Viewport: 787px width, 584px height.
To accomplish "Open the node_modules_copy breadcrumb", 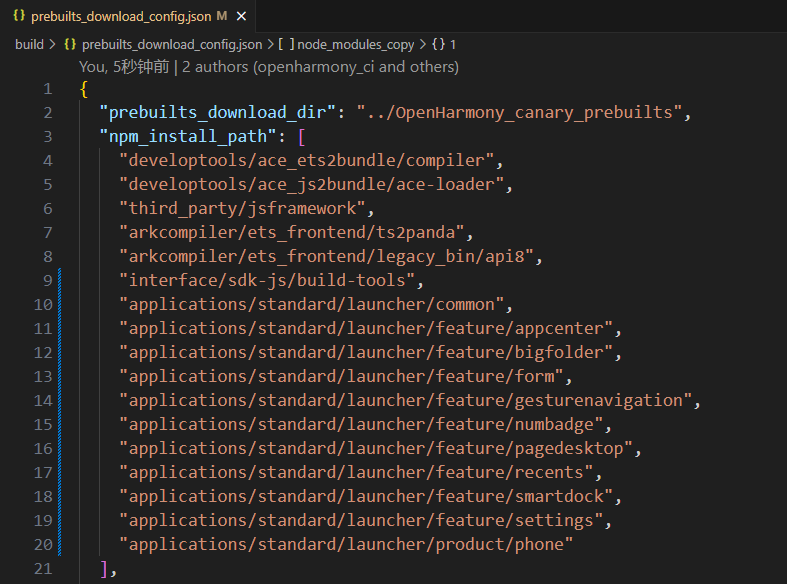I will click(355, 45).
